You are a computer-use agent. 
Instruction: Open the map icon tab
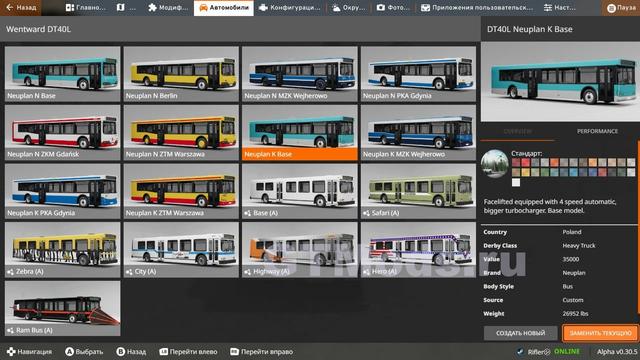point(126,8)
